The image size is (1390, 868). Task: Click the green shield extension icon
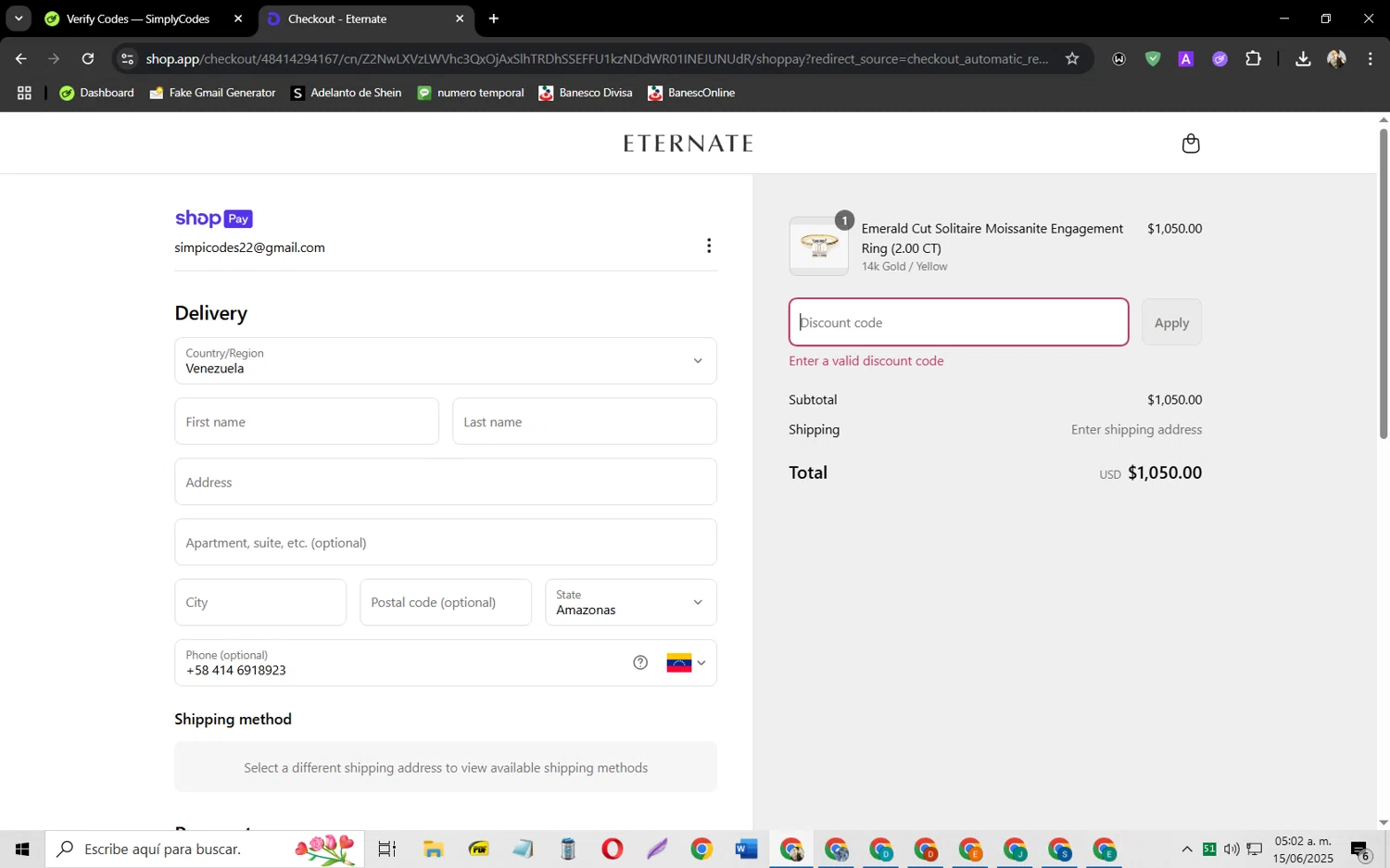[1153, 58]
